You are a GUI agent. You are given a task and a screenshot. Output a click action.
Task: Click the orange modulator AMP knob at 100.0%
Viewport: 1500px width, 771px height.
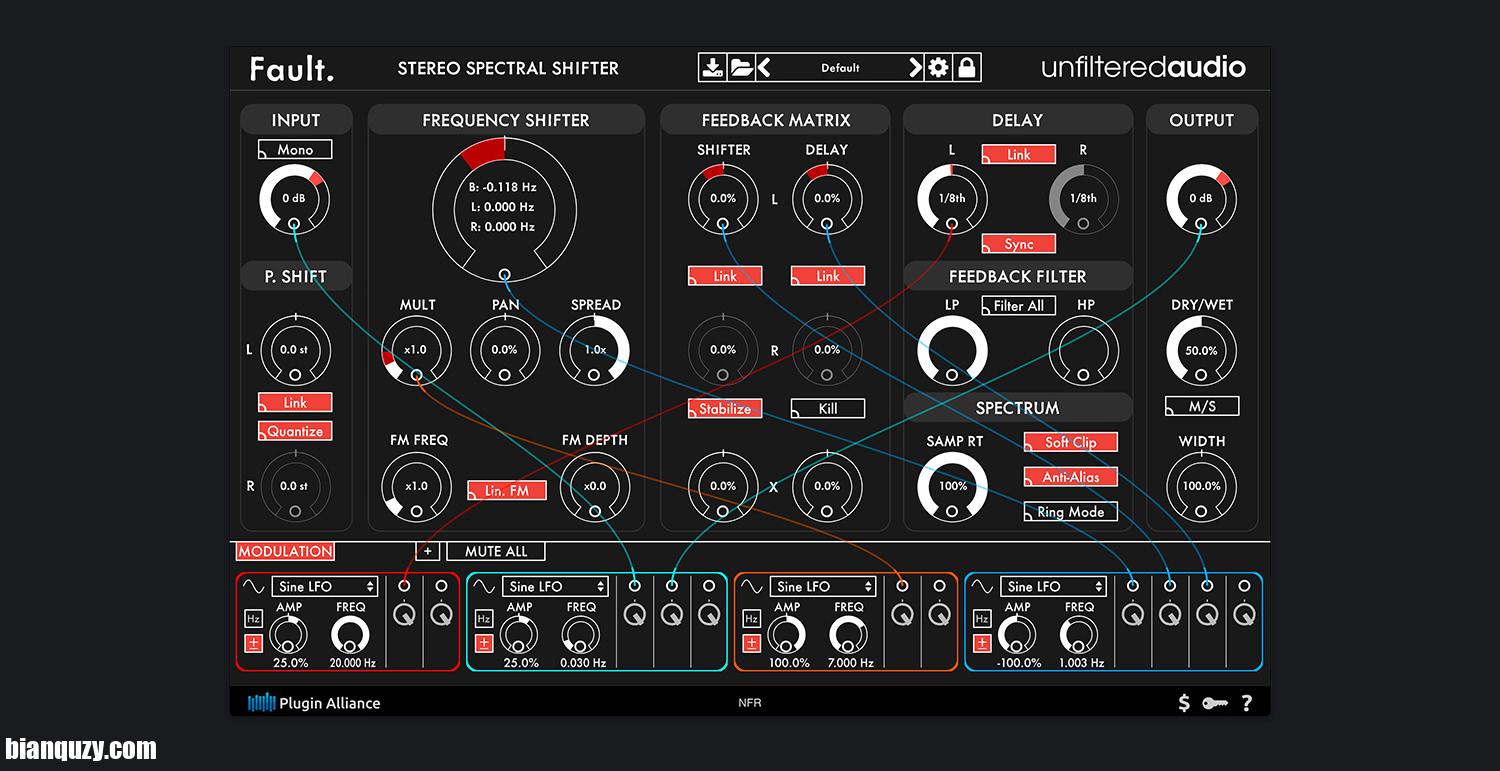[x=788, y=635]
